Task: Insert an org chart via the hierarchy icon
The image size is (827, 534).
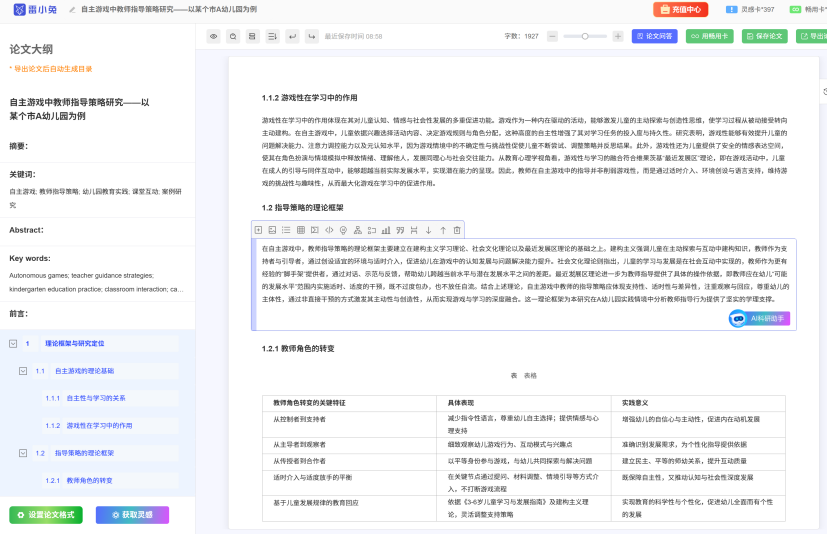Action: 358,230
